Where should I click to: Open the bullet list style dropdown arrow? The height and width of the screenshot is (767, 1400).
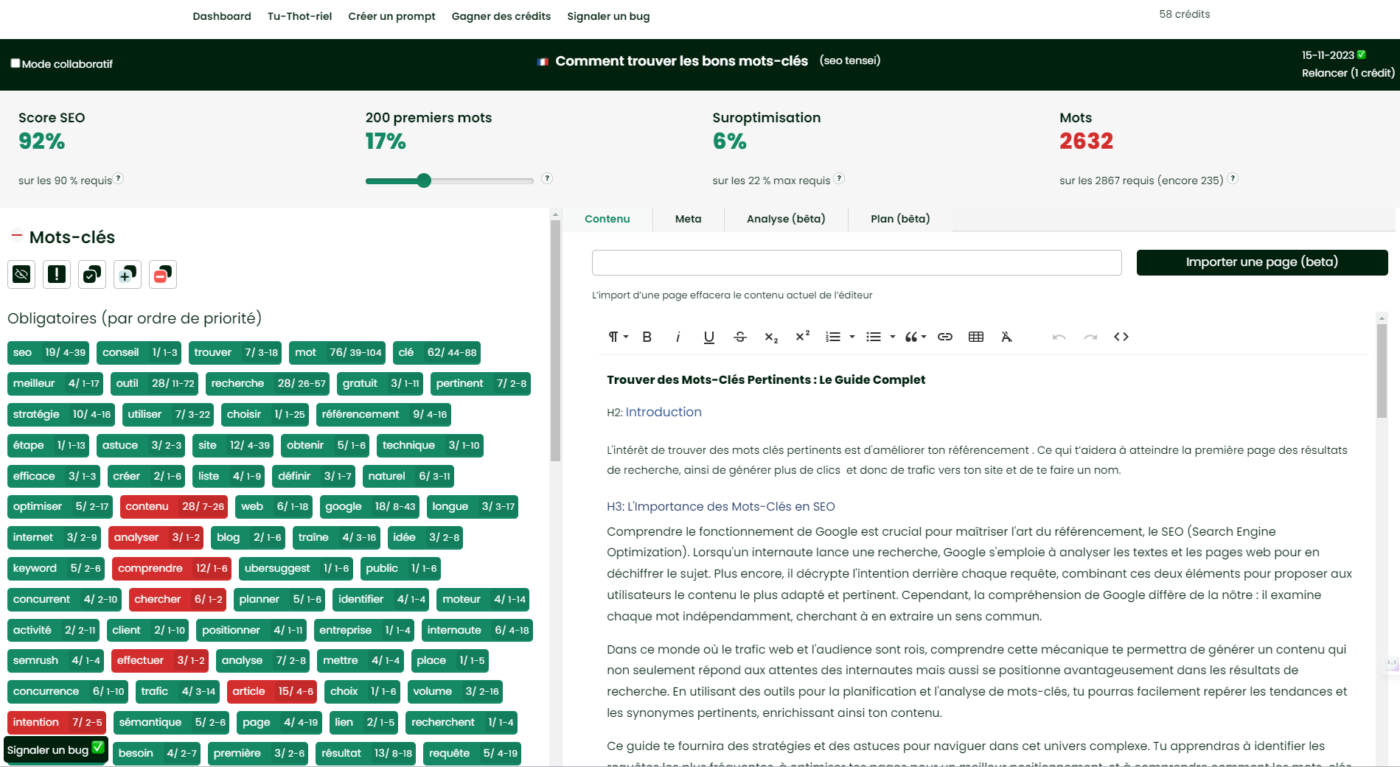click(x=892, y=337)
